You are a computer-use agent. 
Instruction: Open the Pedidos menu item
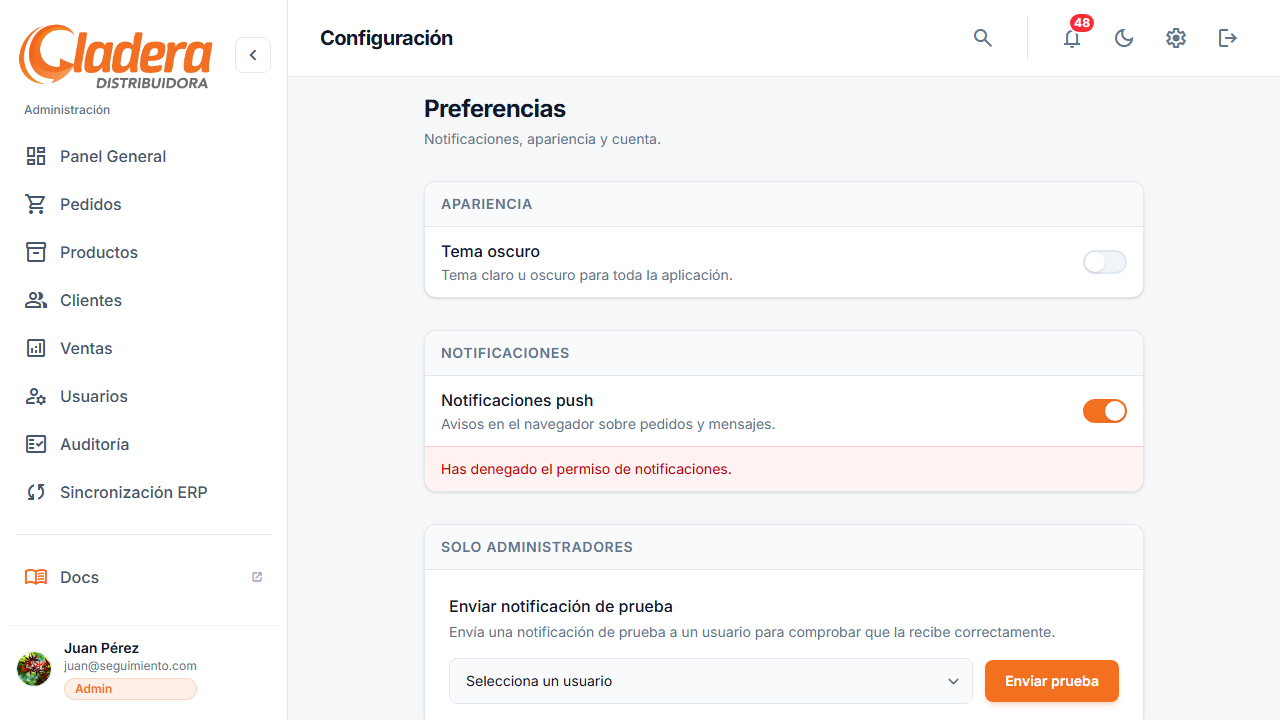tap(91, 204)
